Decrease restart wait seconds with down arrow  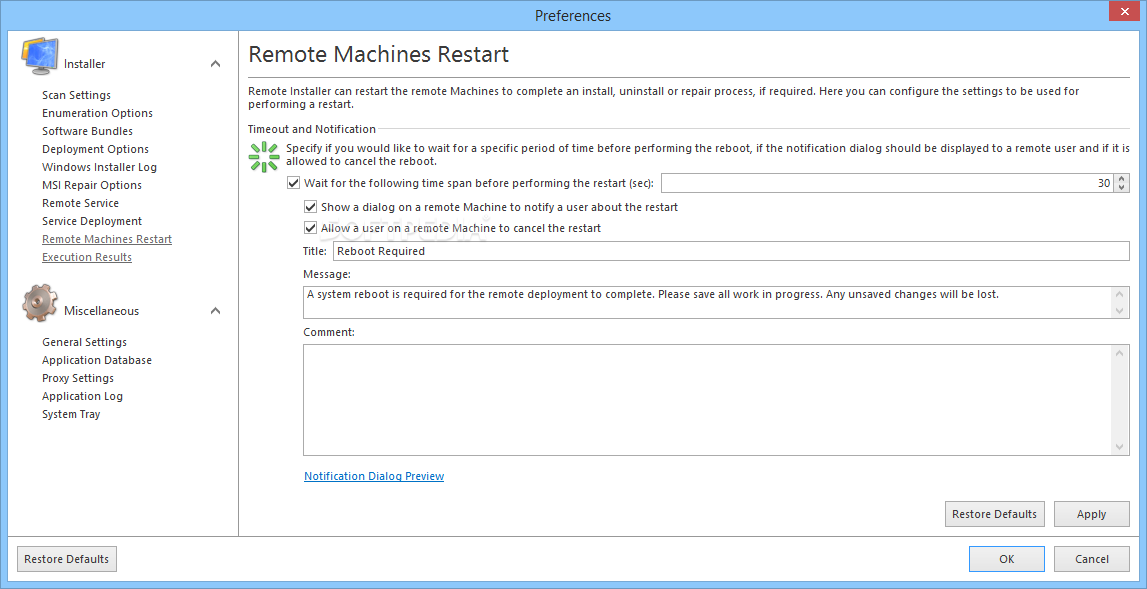coord(1122,187)
